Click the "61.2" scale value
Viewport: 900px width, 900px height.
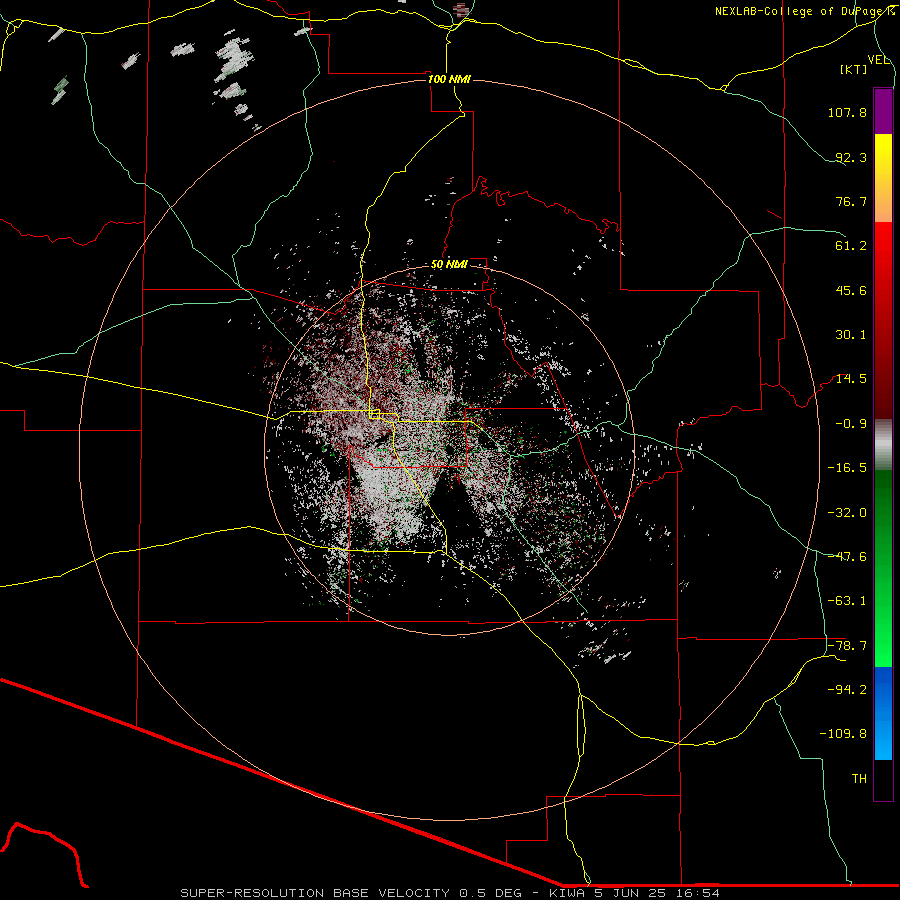pyautogui.click(x=851, y=246)
